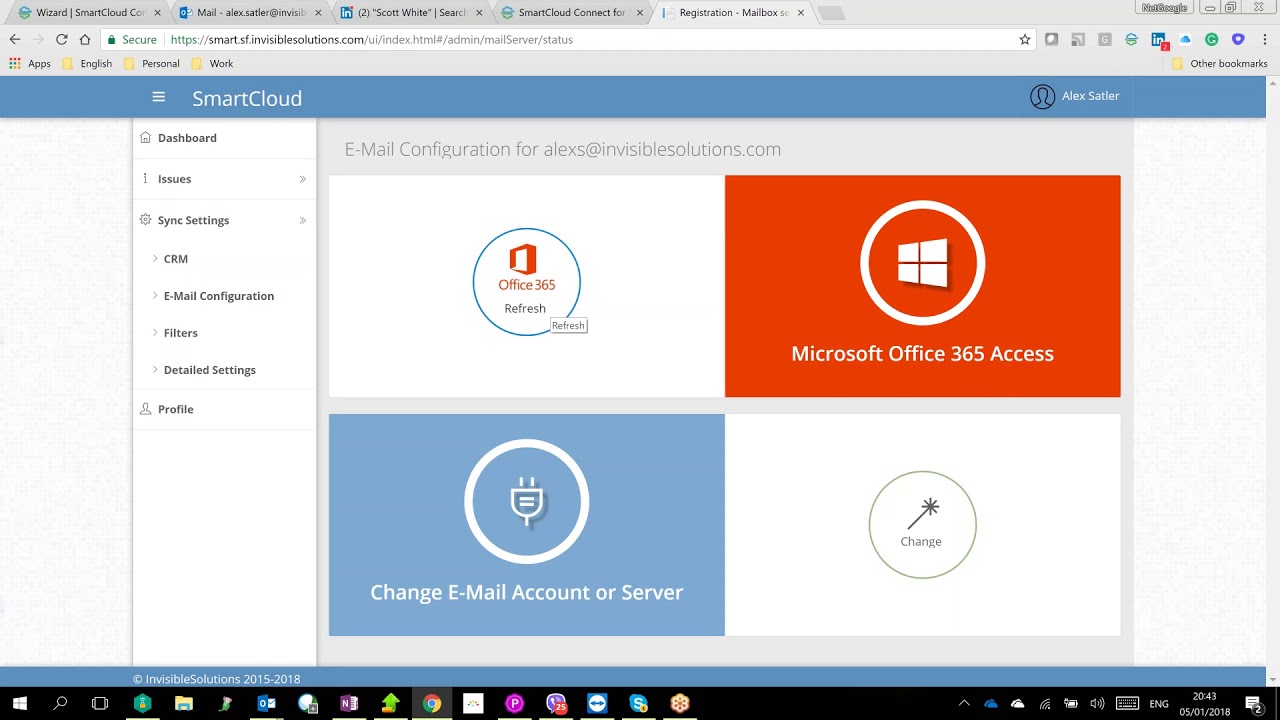Click the LinkedIn extension icon

1159,40
